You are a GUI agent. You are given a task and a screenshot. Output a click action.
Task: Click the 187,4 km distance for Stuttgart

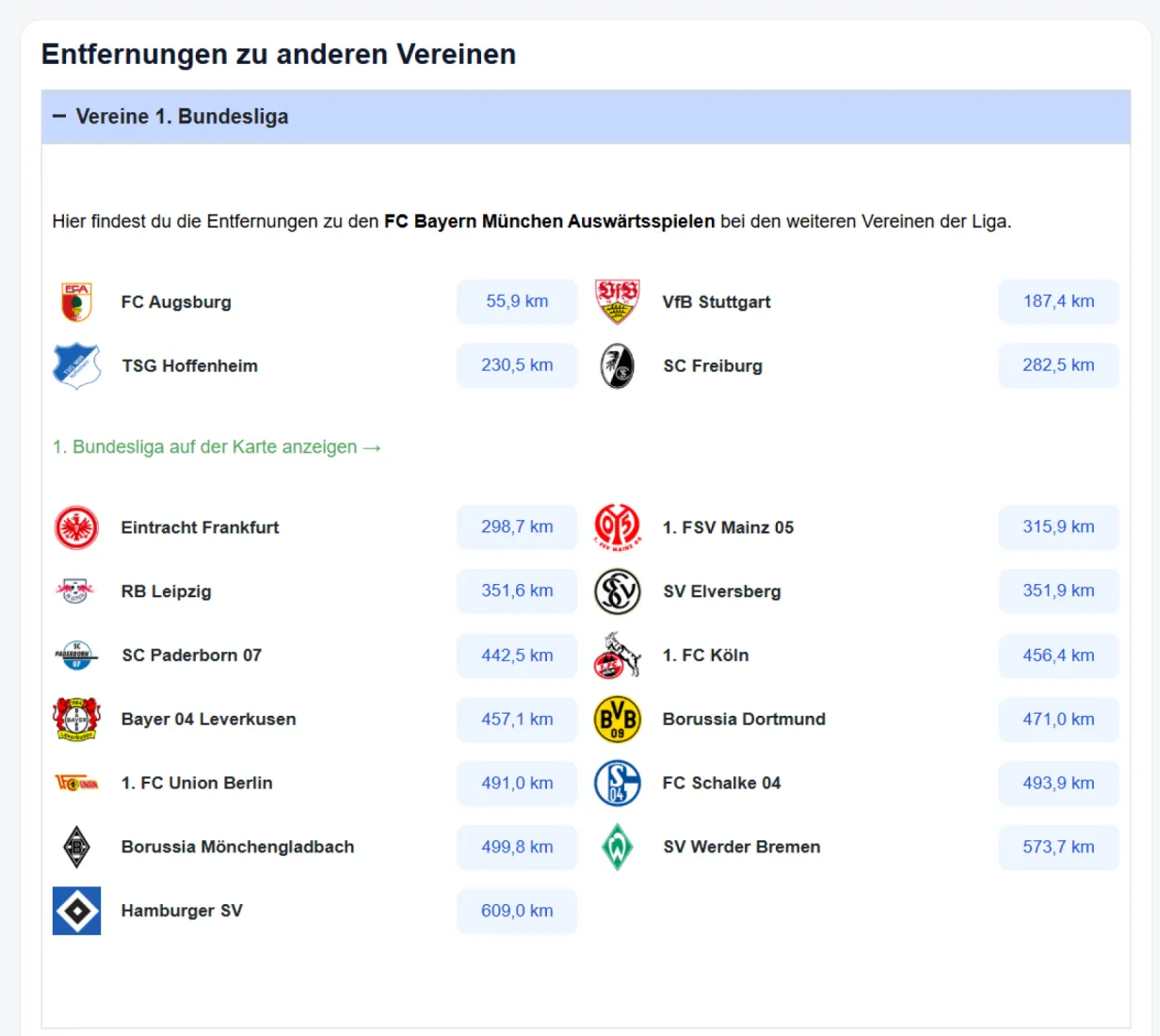click(x=1058, y=301)
